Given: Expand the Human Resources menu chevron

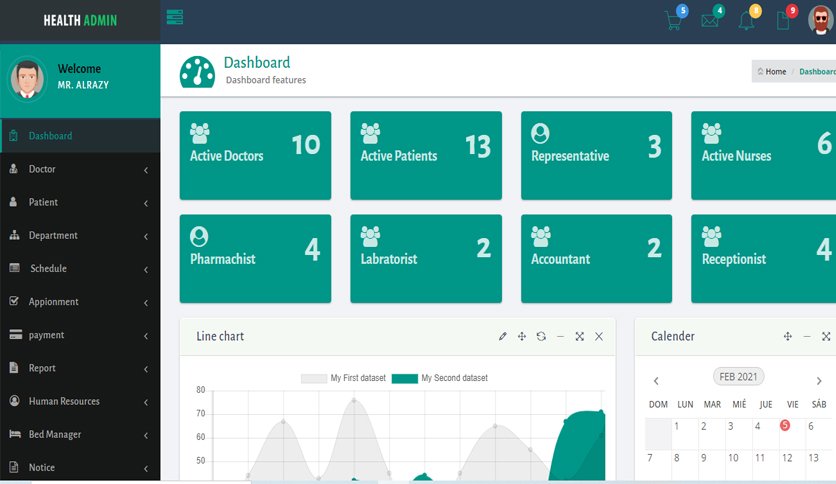Looking at the screenshot, I should [146, 402].
